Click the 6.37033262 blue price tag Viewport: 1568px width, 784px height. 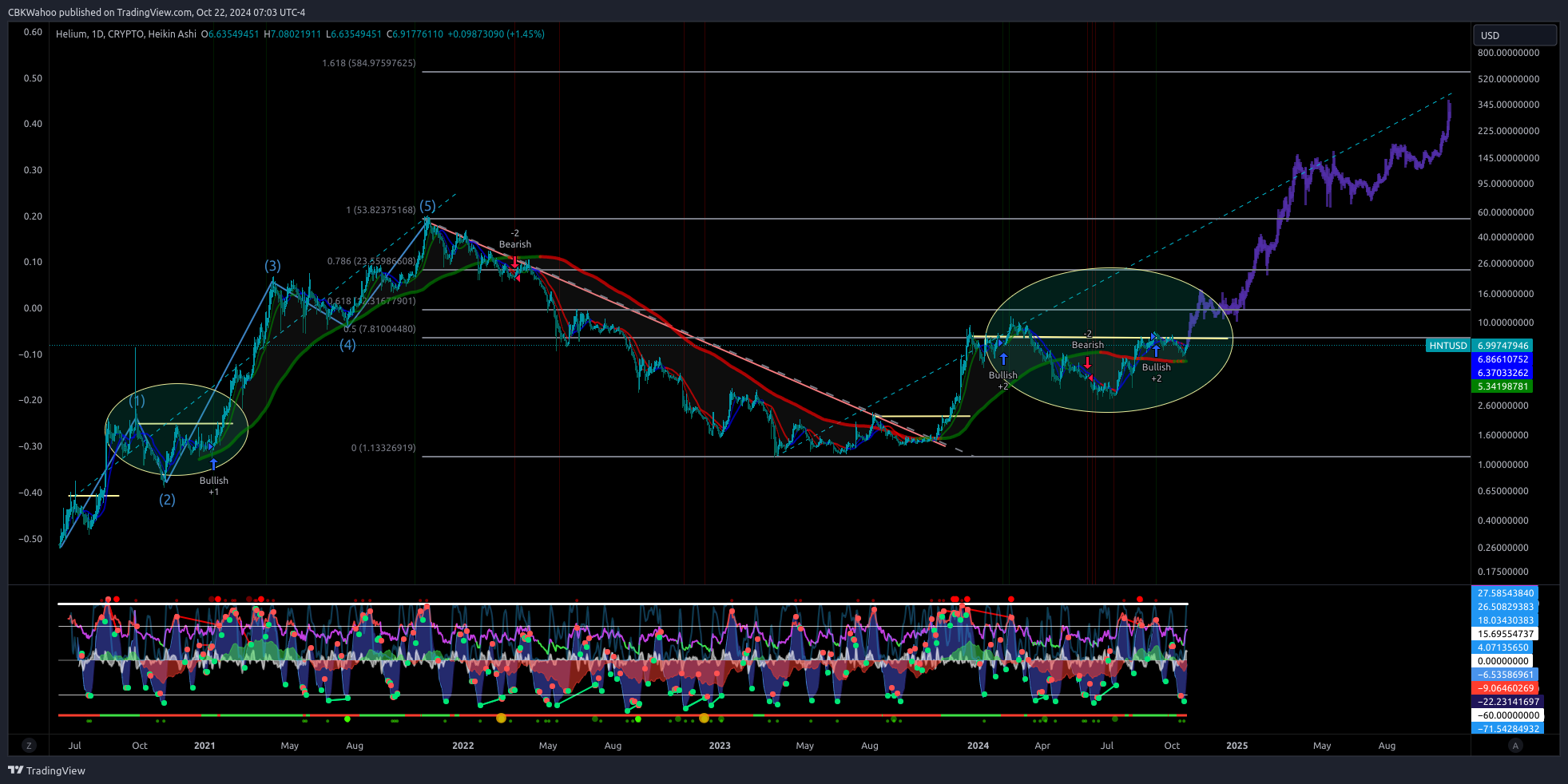click(1503, 373)
